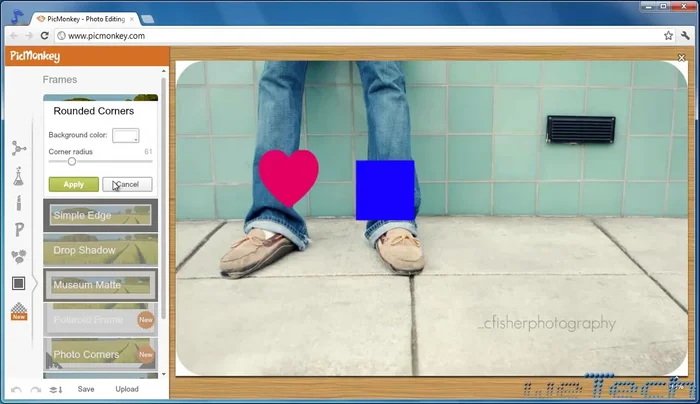
Task: Open the Overlays shapes tool
Action: [x=19, y=257]
